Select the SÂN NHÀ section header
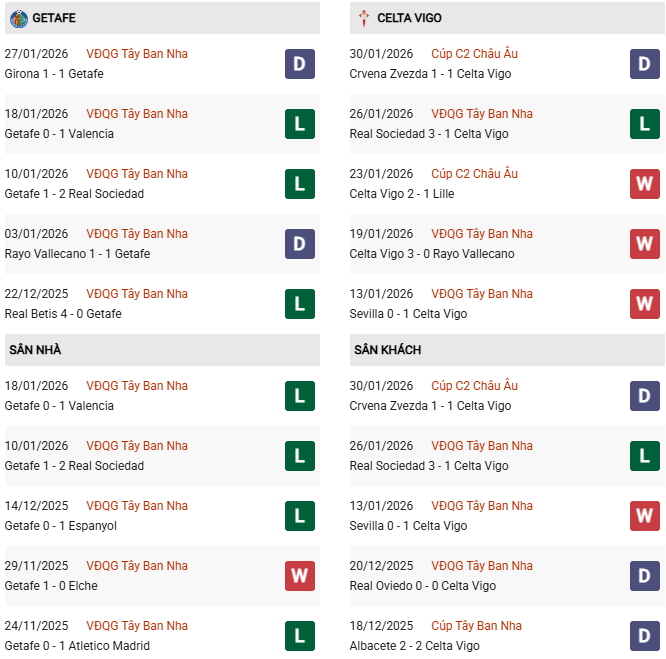This screenshot has width=666, height=659. coord(35,350)
